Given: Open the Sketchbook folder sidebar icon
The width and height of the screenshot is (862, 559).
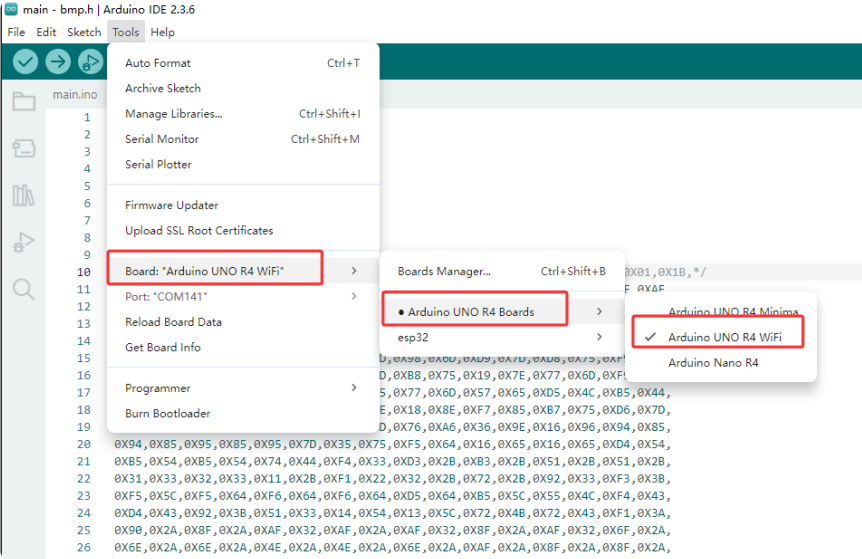Looking at the screenshot, I should [x=23, y=101].
